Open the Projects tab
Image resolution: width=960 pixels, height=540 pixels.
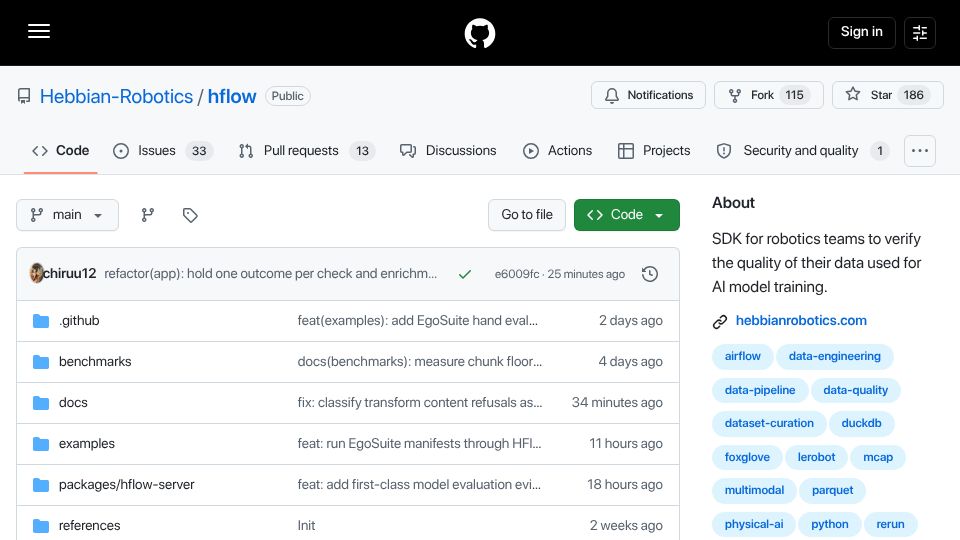[654, 151]
